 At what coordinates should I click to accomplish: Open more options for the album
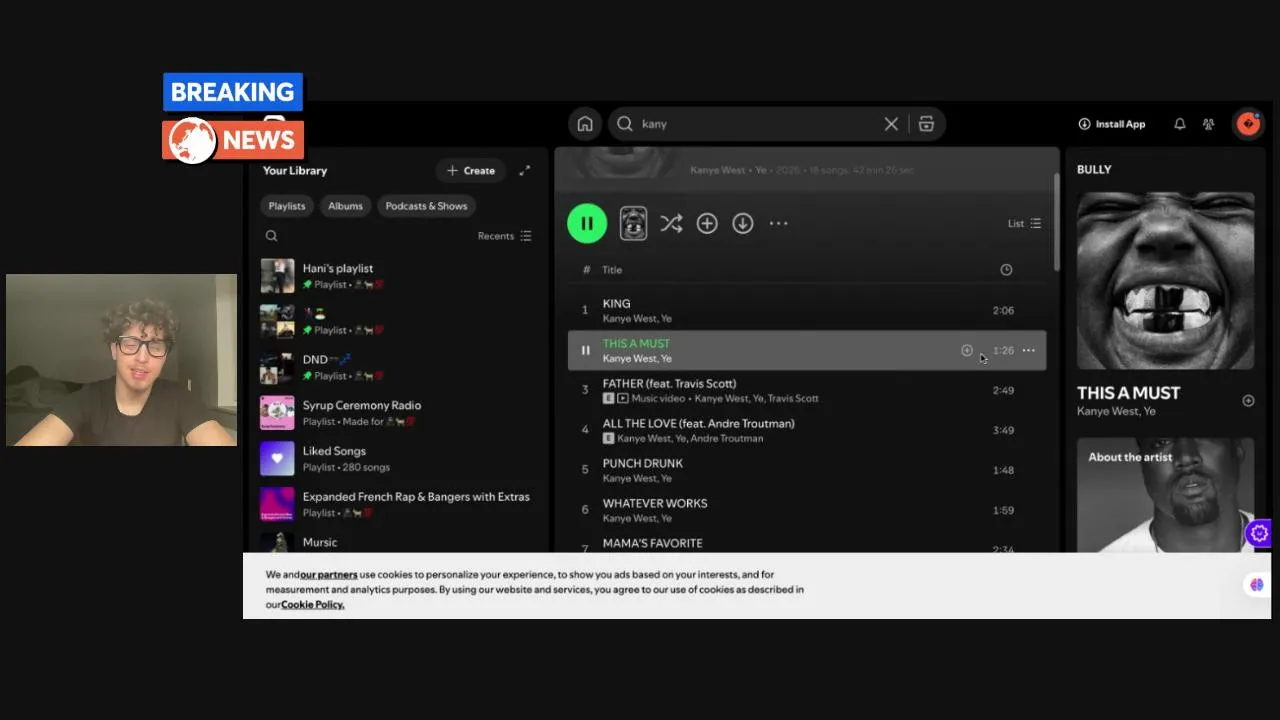[779, 224]
